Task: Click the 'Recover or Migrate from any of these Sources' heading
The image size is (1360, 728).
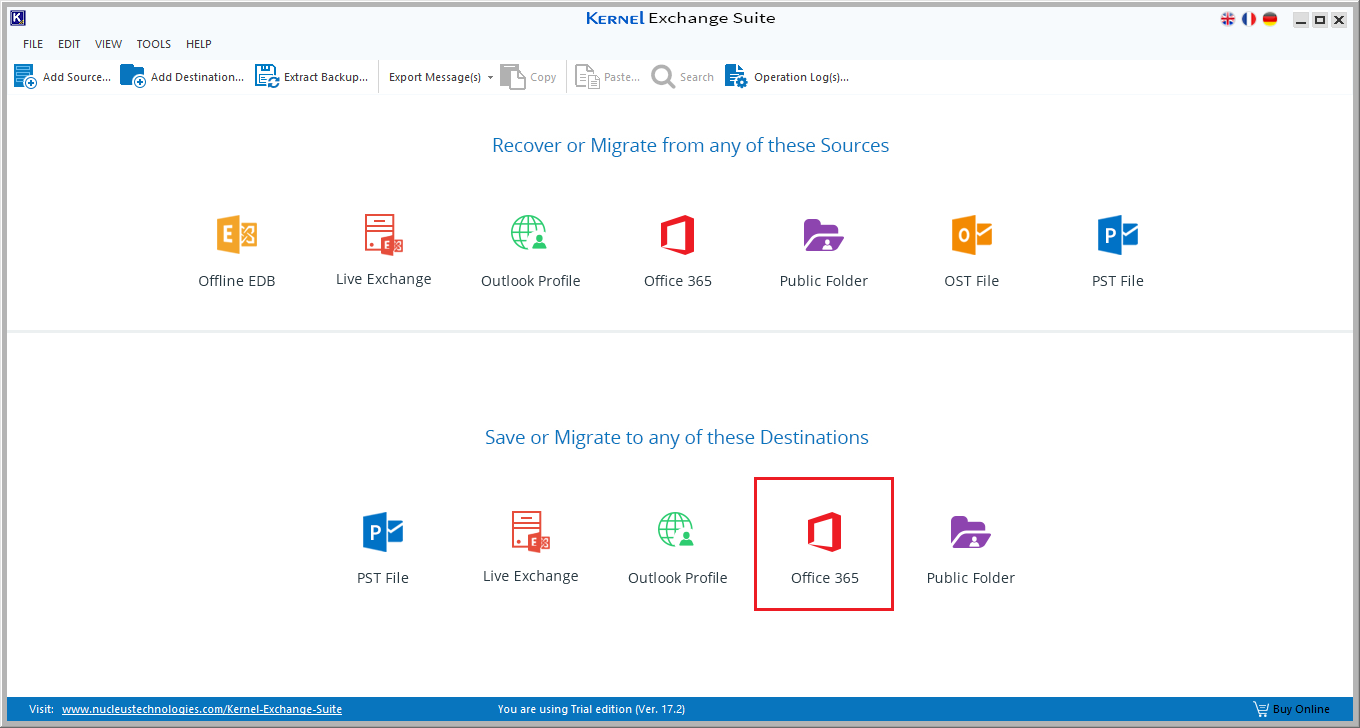Action: pyautogui.click(x=690, y=145)
